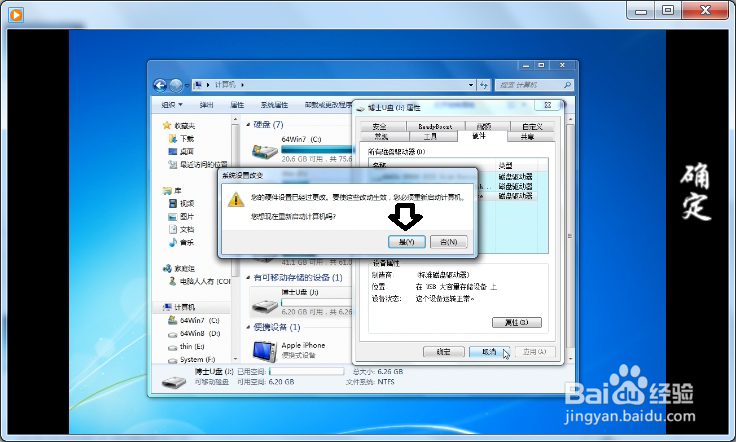Click the Back arrow in Explorer
Screen dimensions: 736x442
pos(160,85)
